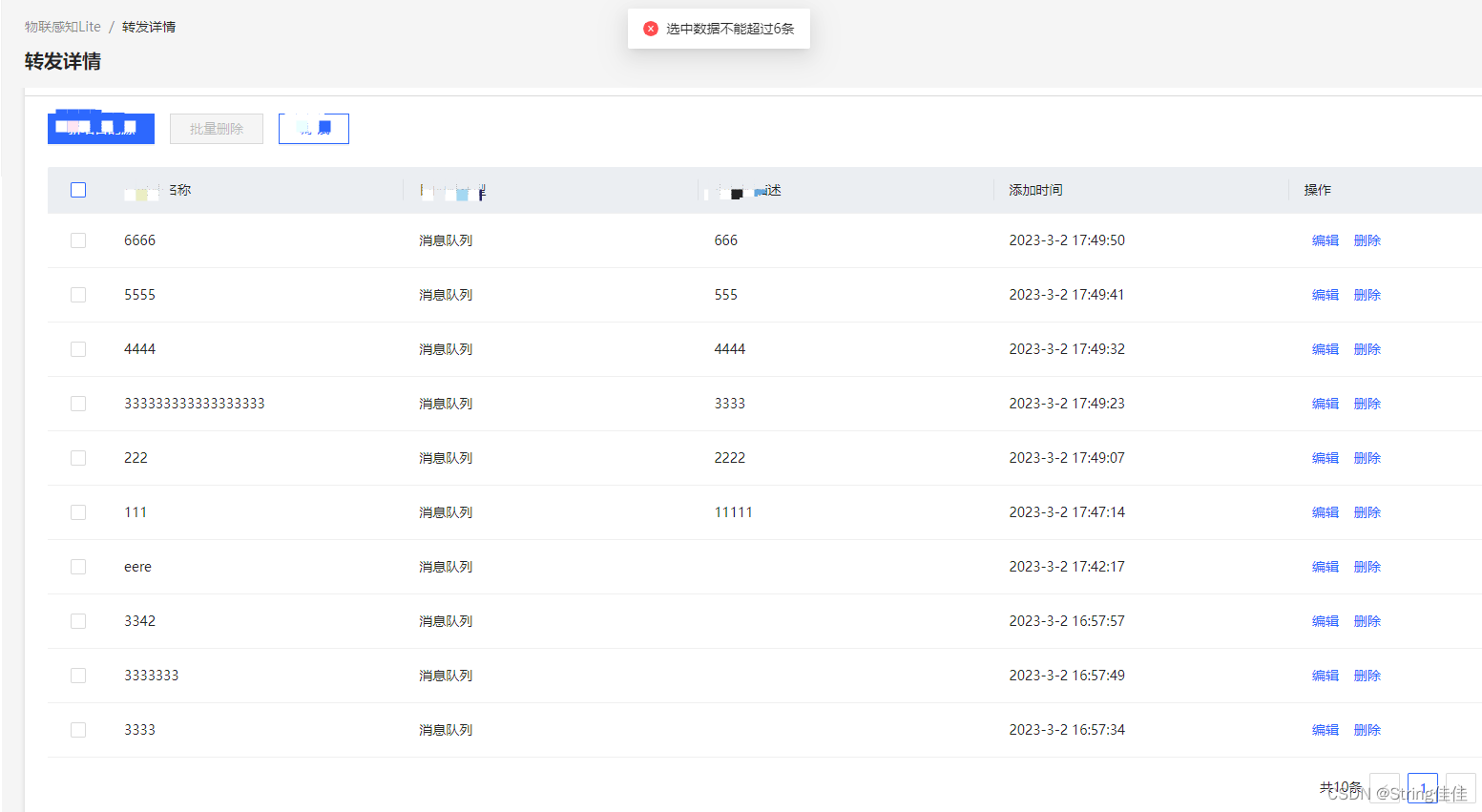Check the box for row 3333333

pyautogui.click(x=78, y=676)
